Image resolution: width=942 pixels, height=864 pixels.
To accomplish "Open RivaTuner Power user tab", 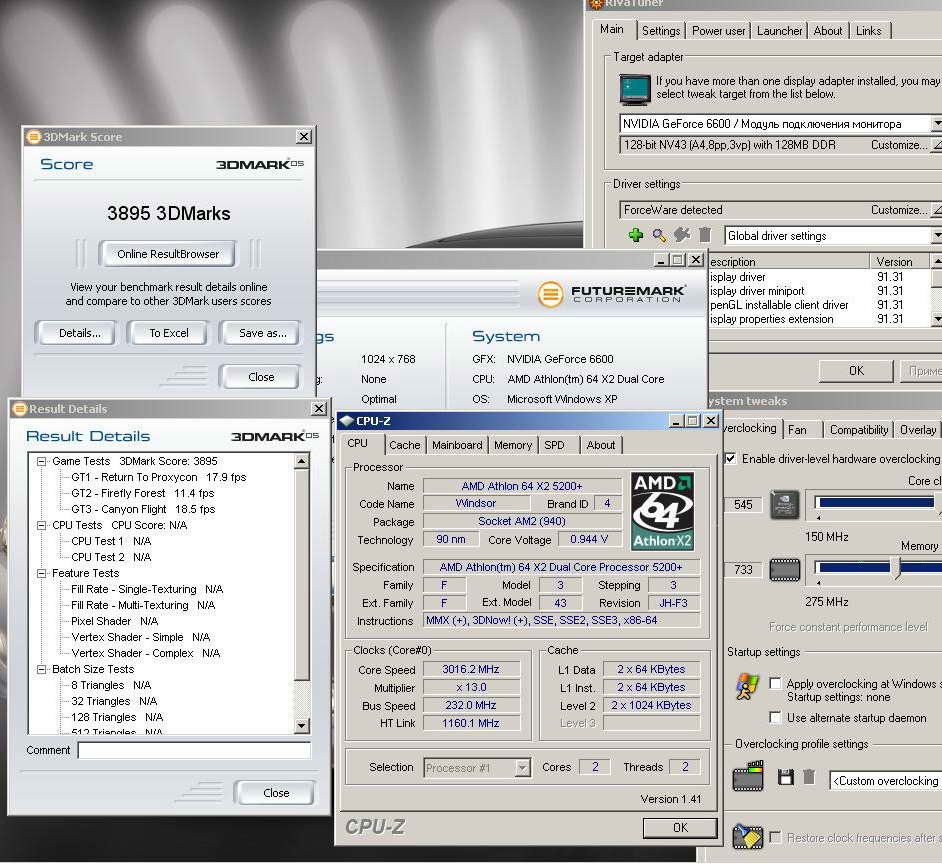I will [719, 31].
